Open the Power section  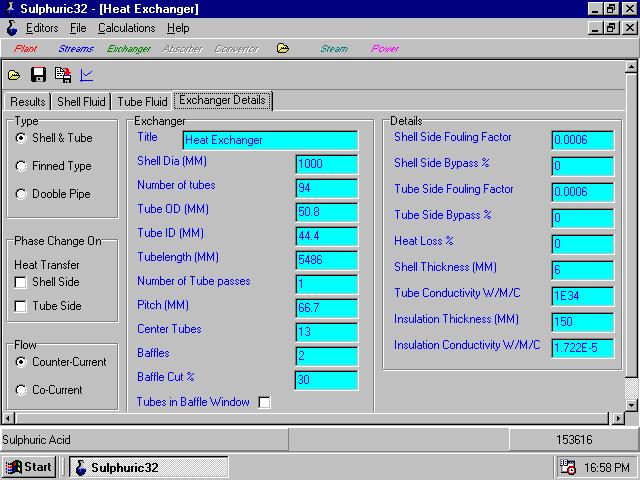[x=384, y=49]
